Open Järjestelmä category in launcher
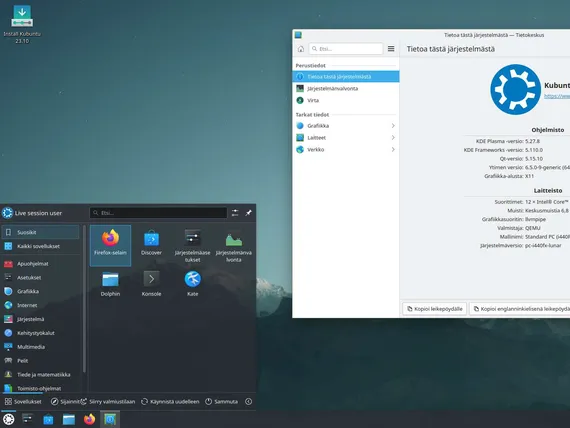This screenshot has width=570, height=428. (x=40, y=319)
